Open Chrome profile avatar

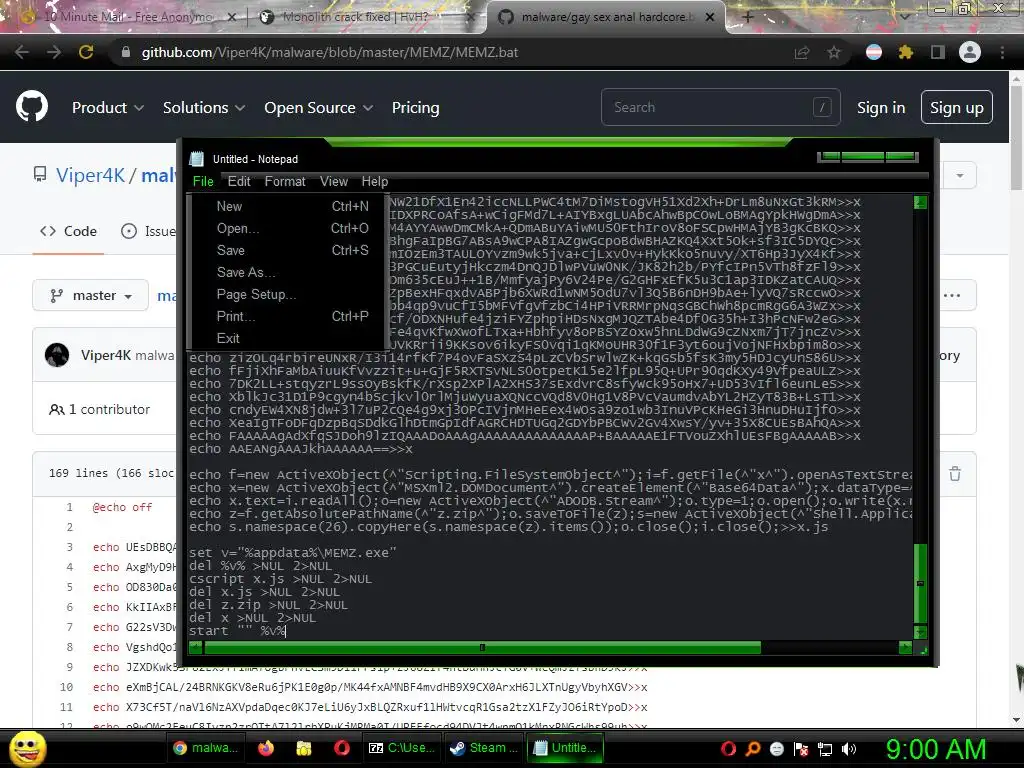point(970,52)
